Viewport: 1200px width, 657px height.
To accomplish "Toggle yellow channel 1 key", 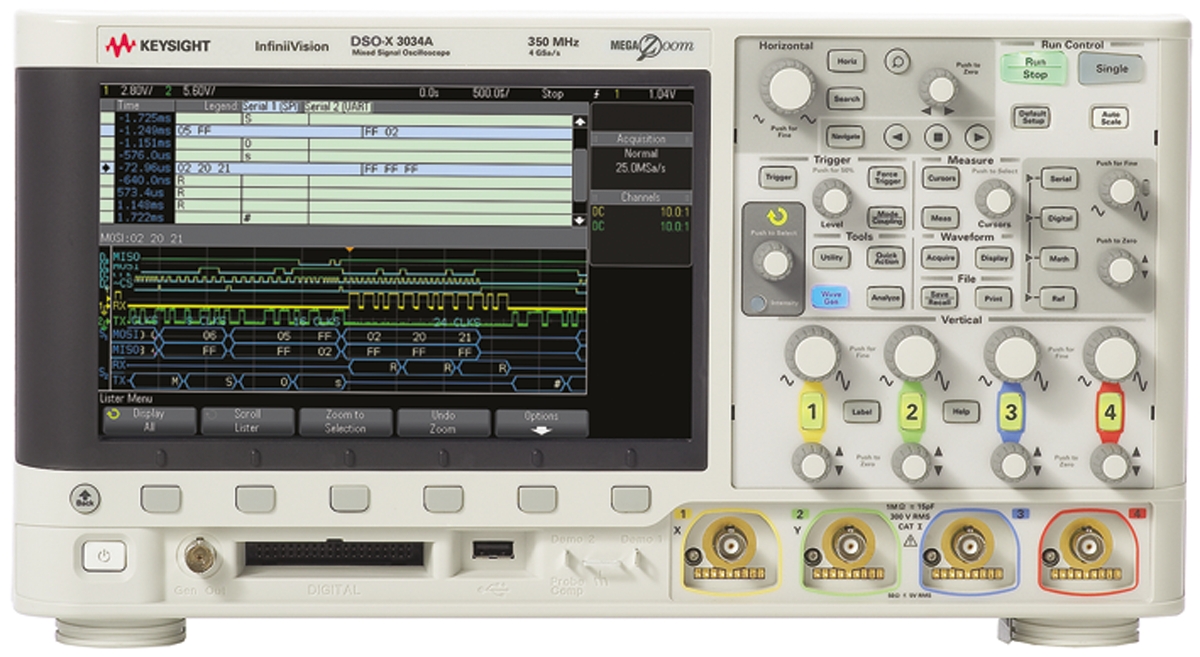I will click(812, 411).
